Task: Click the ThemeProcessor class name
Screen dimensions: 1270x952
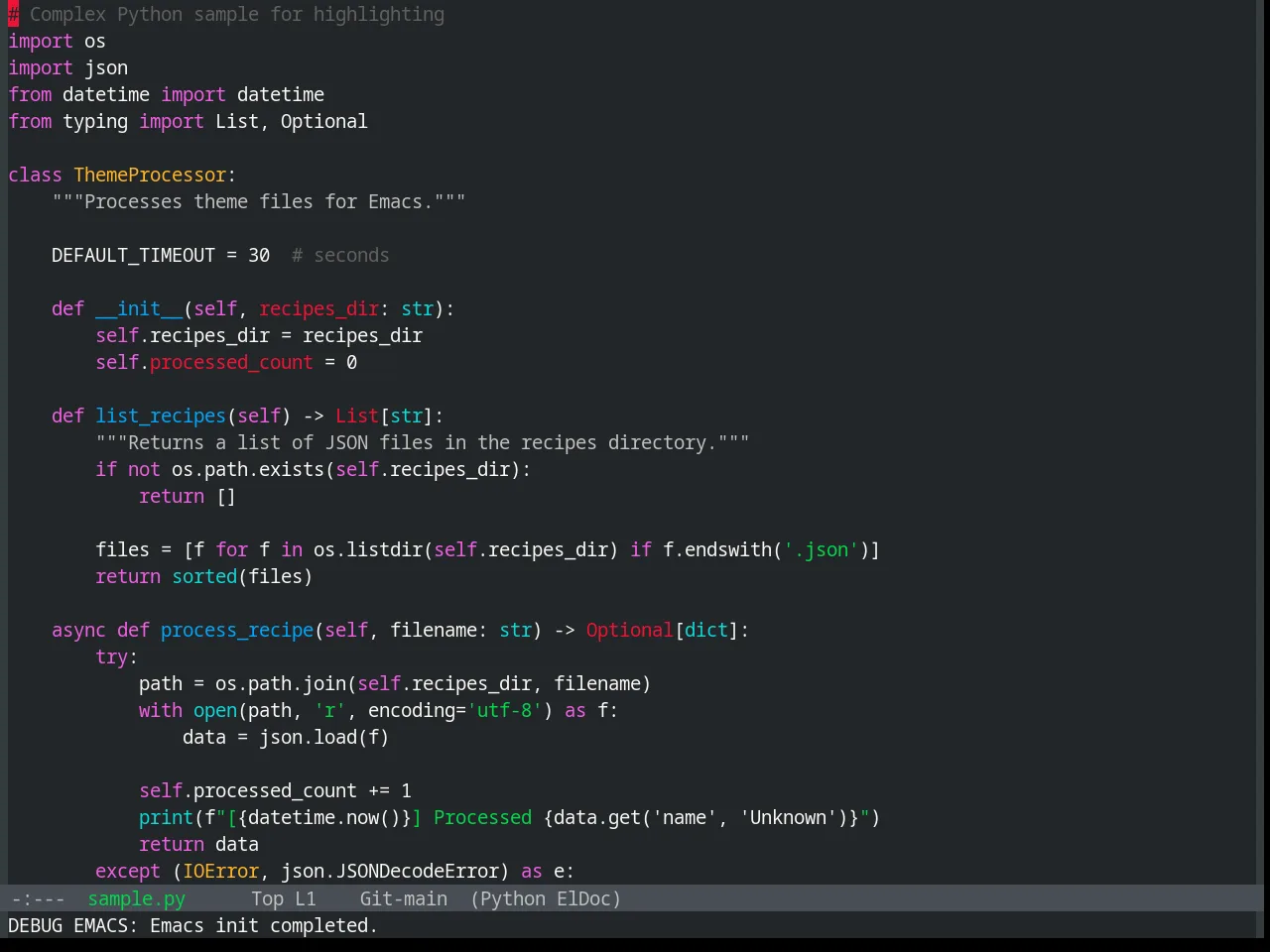Action: click(150, 175)
